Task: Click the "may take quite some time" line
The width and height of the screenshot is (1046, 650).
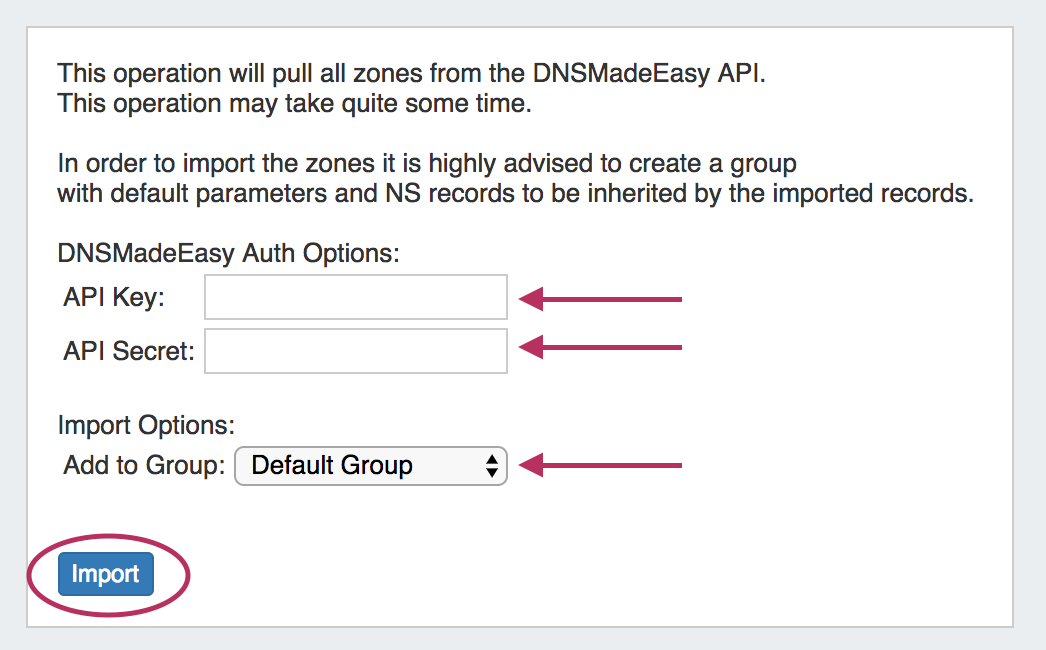Action: (294, 102)
